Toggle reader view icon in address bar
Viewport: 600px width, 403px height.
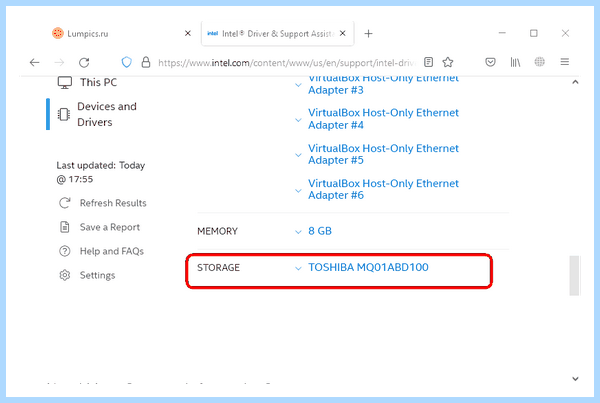429,62
